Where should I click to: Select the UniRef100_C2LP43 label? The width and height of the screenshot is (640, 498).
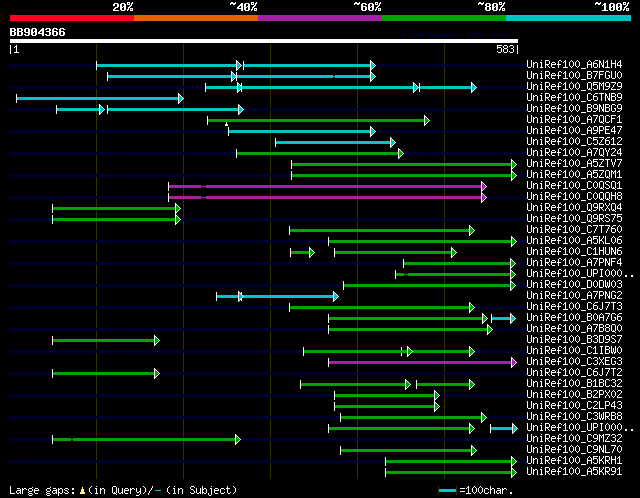[x=574, y=406]
